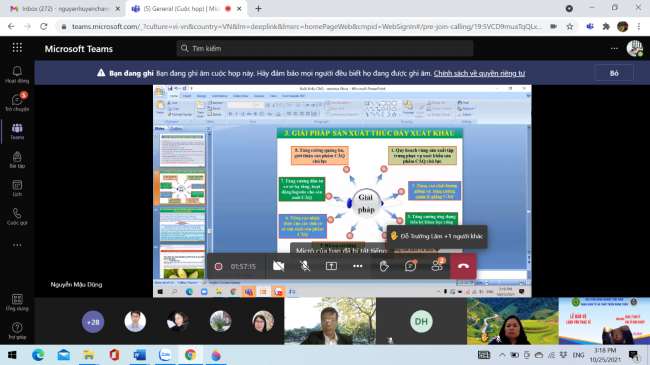This screenshot has height=365, width=650.
Task: Open the Office app from taskbar
Action: tap(114, 355)
